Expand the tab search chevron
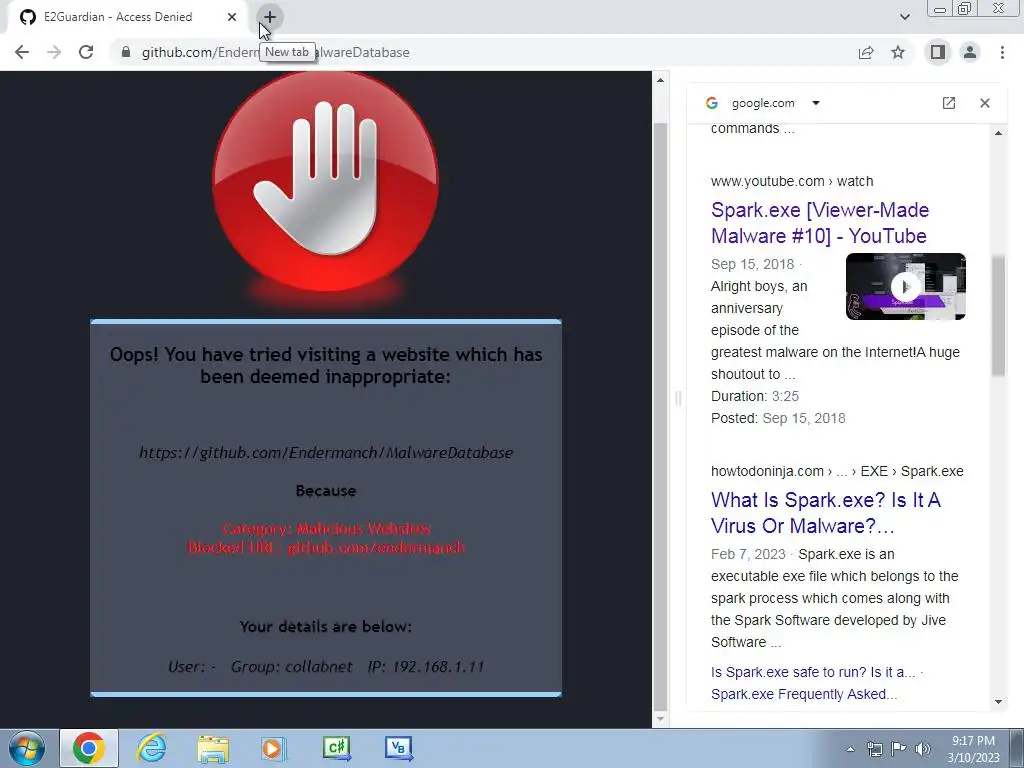1024x768 pixels. click(904, 17)
